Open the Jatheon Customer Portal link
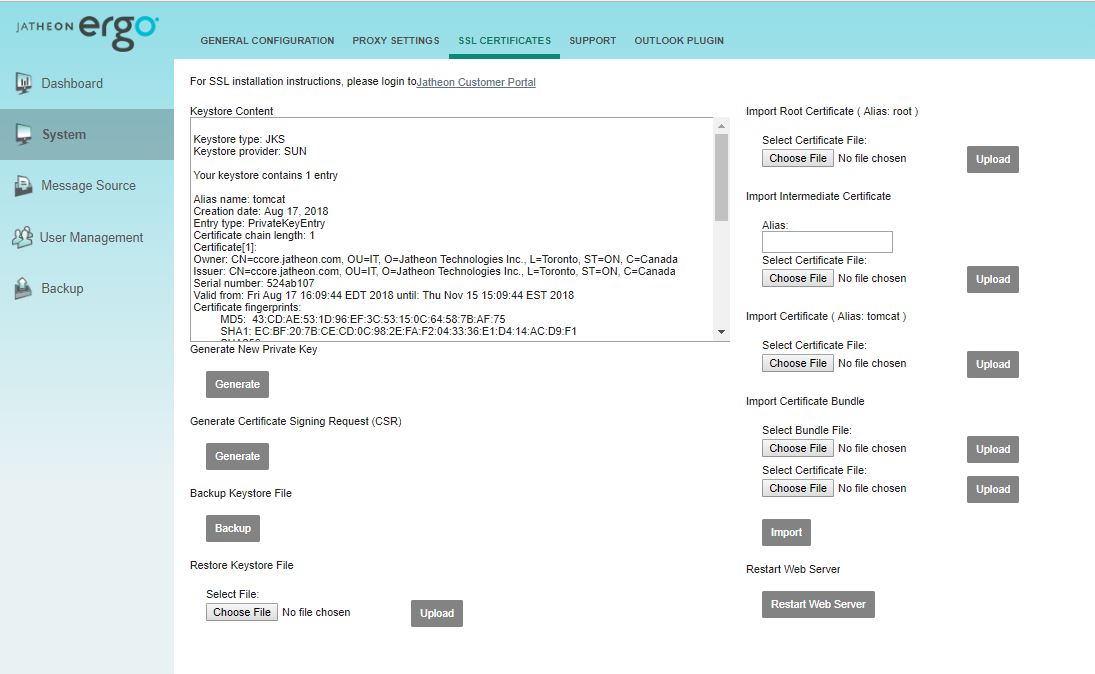The image size is (1095, 674). pos(476,82)
